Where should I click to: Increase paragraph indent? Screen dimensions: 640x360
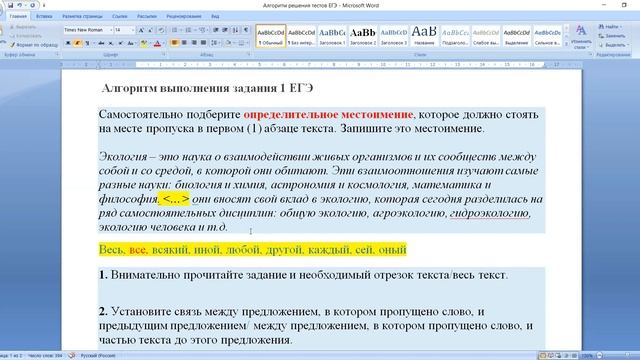[x=225, y=30]
